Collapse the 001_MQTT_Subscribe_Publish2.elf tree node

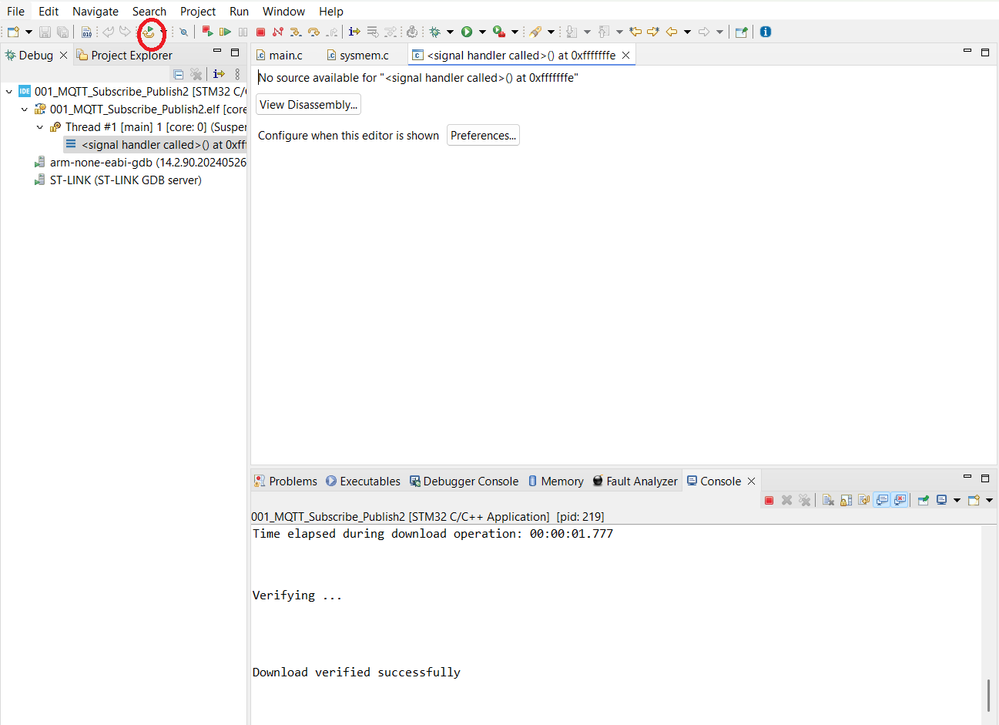pyautogui.click(x=25, y=110)
